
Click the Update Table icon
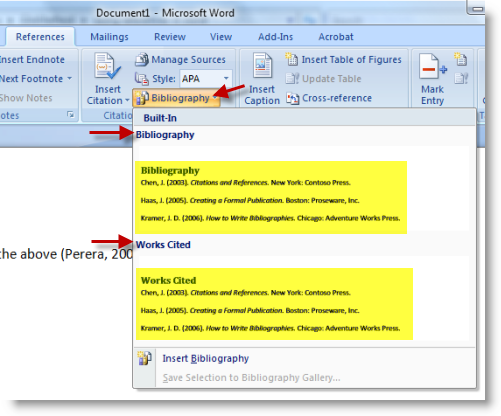(x=292, y=79)
